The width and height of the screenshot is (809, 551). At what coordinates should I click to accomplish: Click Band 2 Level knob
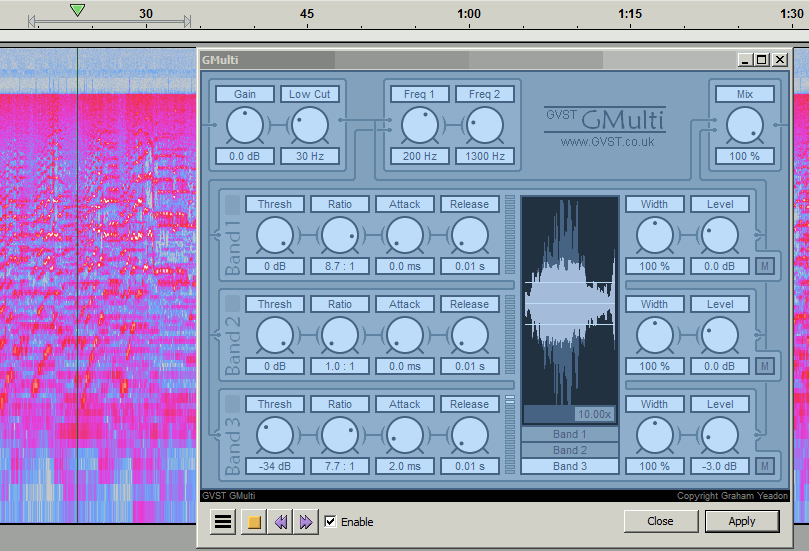tap(720, 335)
